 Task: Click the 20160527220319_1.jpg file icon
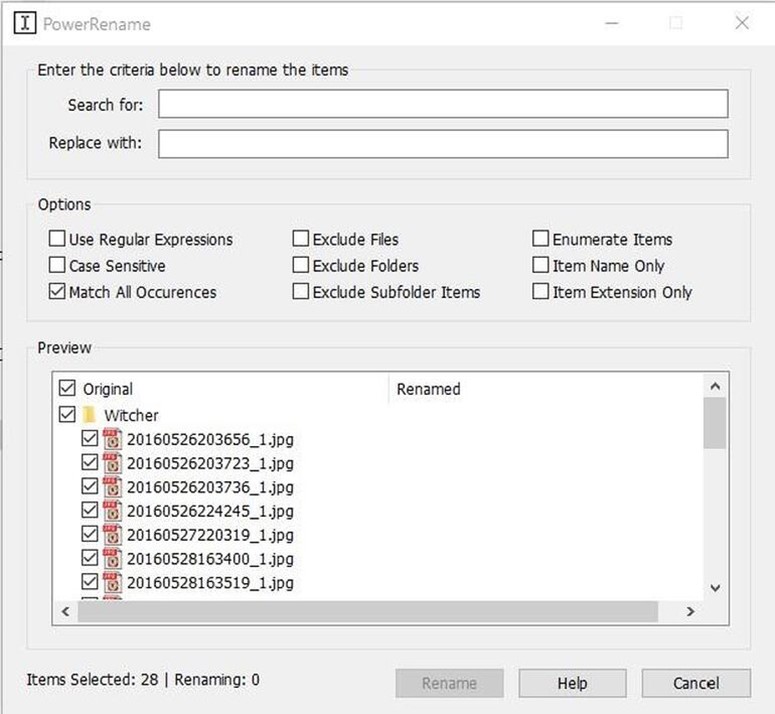pos(112,534)
